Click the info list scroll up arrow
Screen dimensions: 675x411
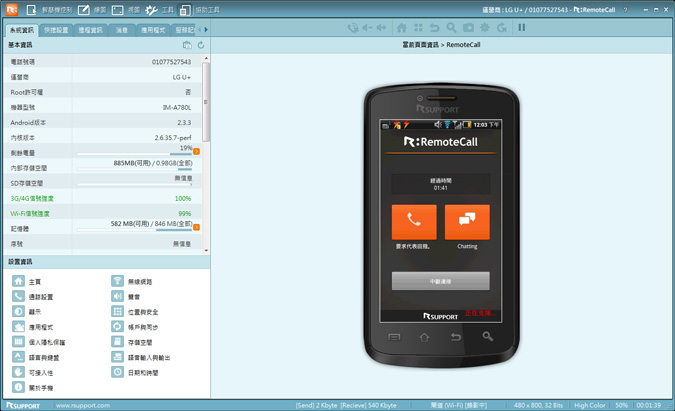tap(206, 58)
